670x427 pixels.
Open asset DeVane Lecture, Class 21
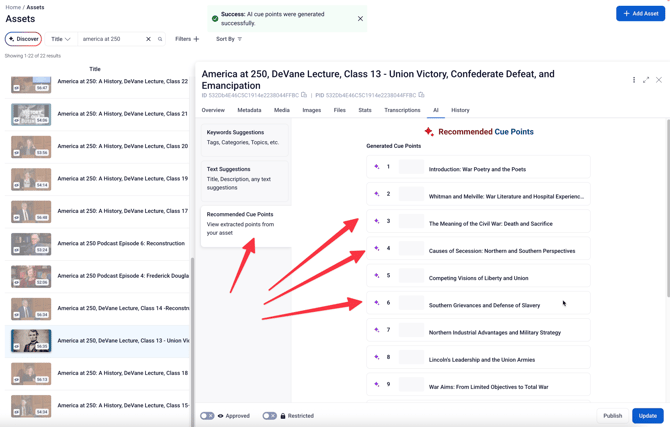(122, 114)
